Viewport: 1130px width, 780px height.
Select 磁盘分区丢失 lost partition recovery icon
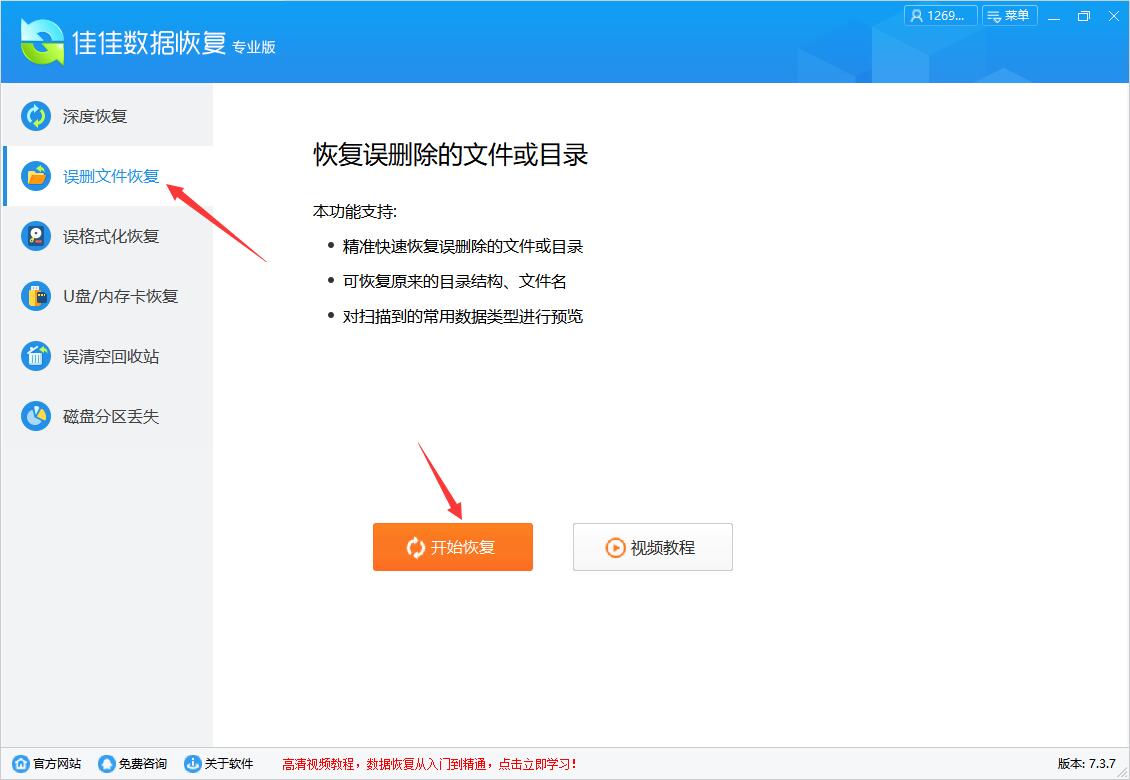(35, 416)
